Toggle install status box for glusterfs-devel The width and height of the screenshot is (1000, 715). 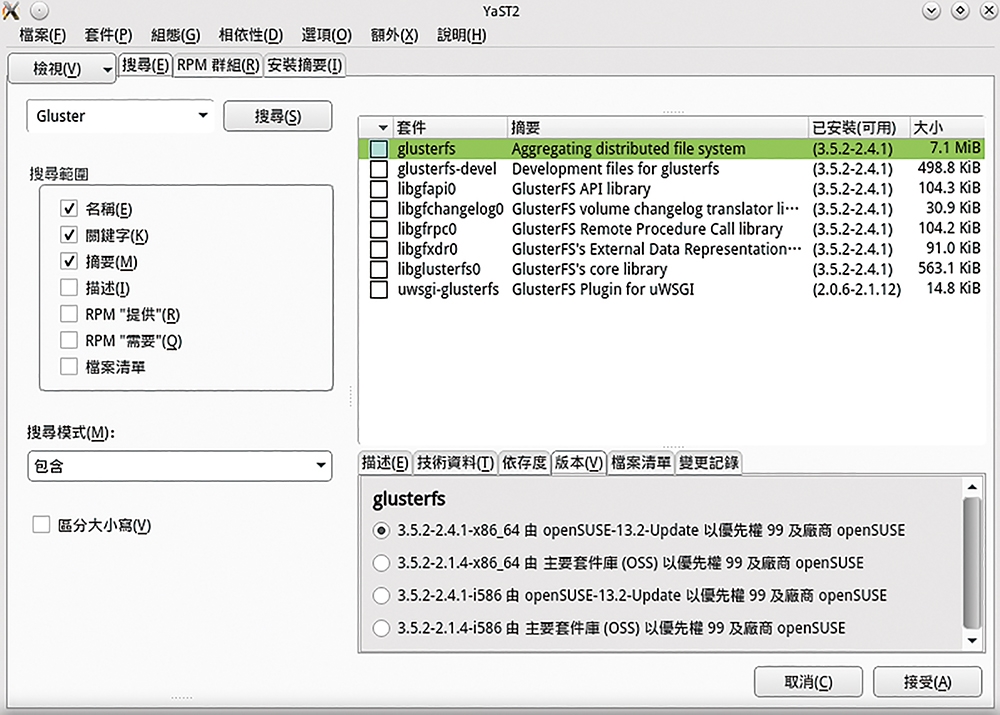(x=379, y=169)
